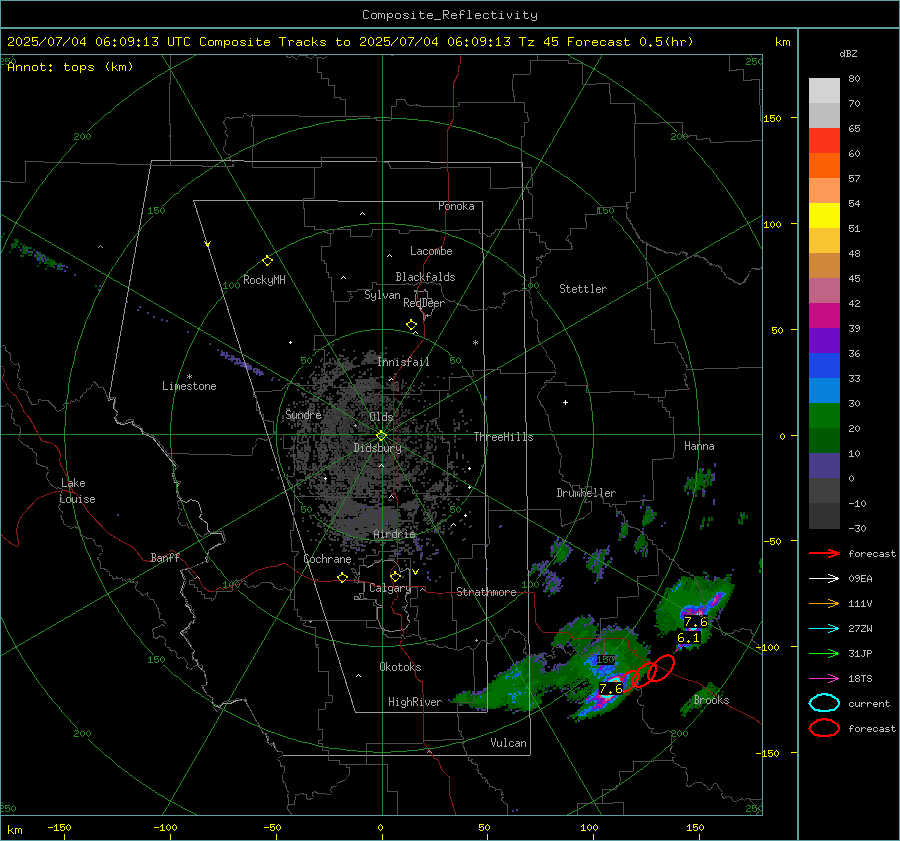The height and width of the screenshot is (841, 900).
Task: Click the Limestone label
Action: pyautogui.click(x=189, y=386)
